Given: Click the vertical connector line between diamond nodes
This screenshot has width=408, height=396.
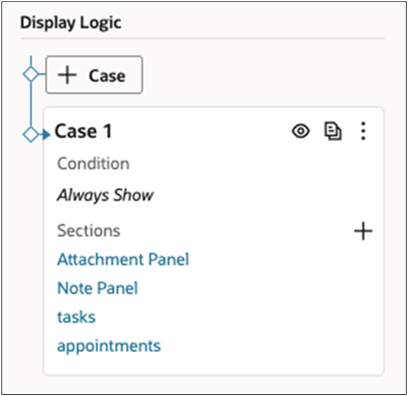Looking at the screenshot, I should pos(31,104).
